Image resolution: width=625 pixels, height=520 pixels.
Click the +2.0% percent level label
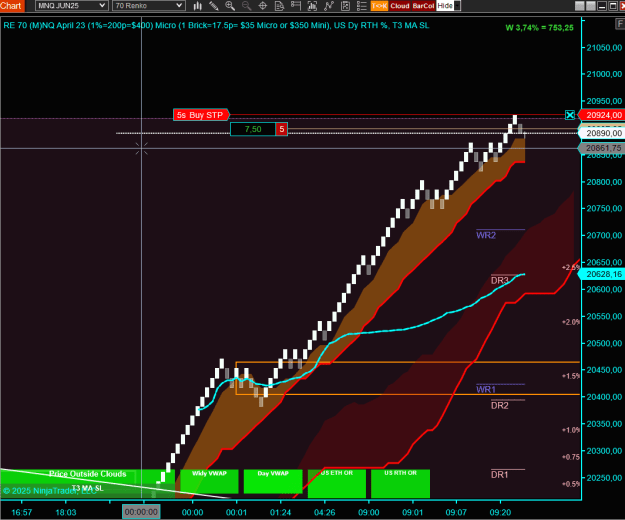[x=571, y=322]
